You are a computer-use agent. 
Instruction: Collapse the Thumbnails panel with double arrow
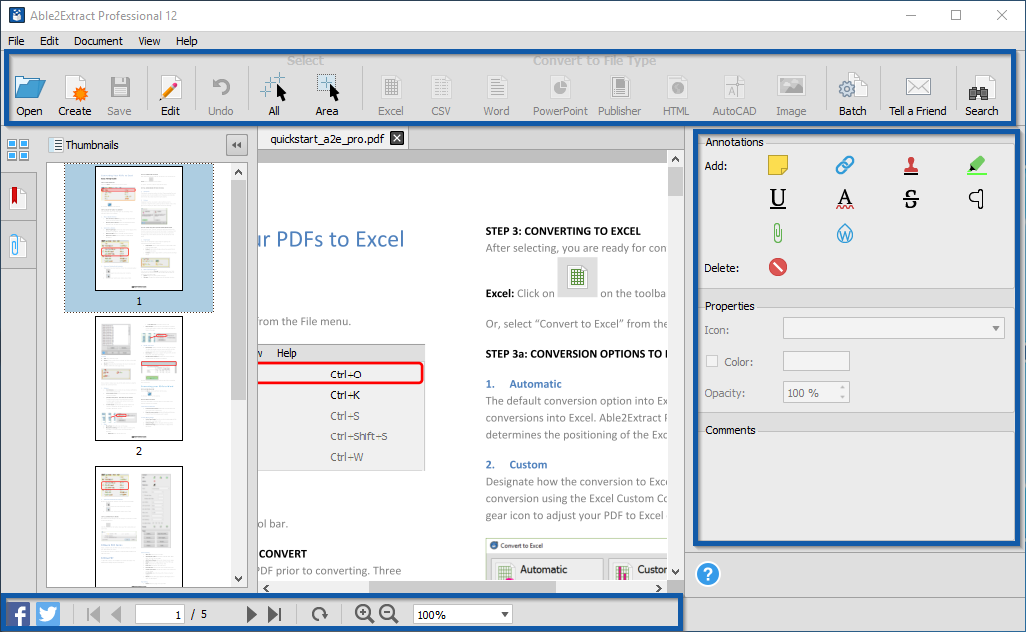pos(236,145)
